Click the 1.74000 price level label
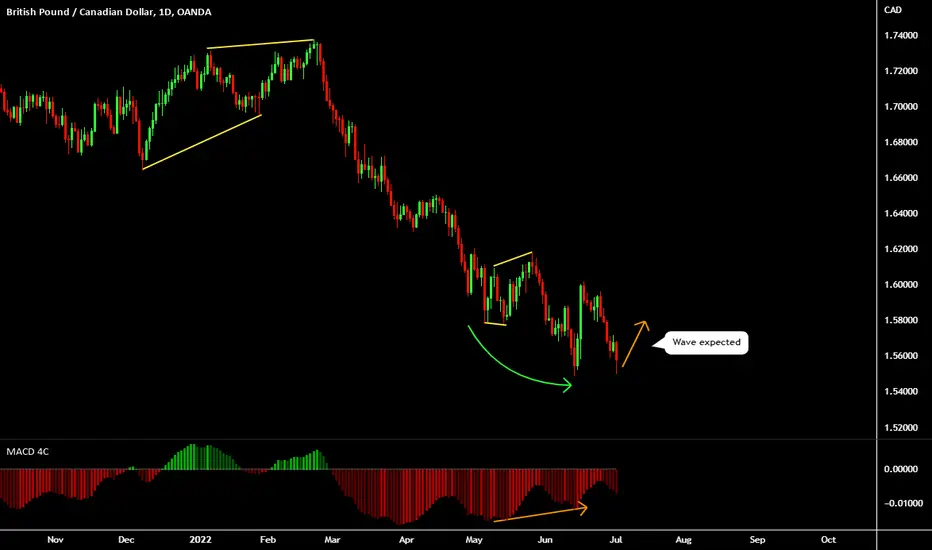 (x=900, y=36)
